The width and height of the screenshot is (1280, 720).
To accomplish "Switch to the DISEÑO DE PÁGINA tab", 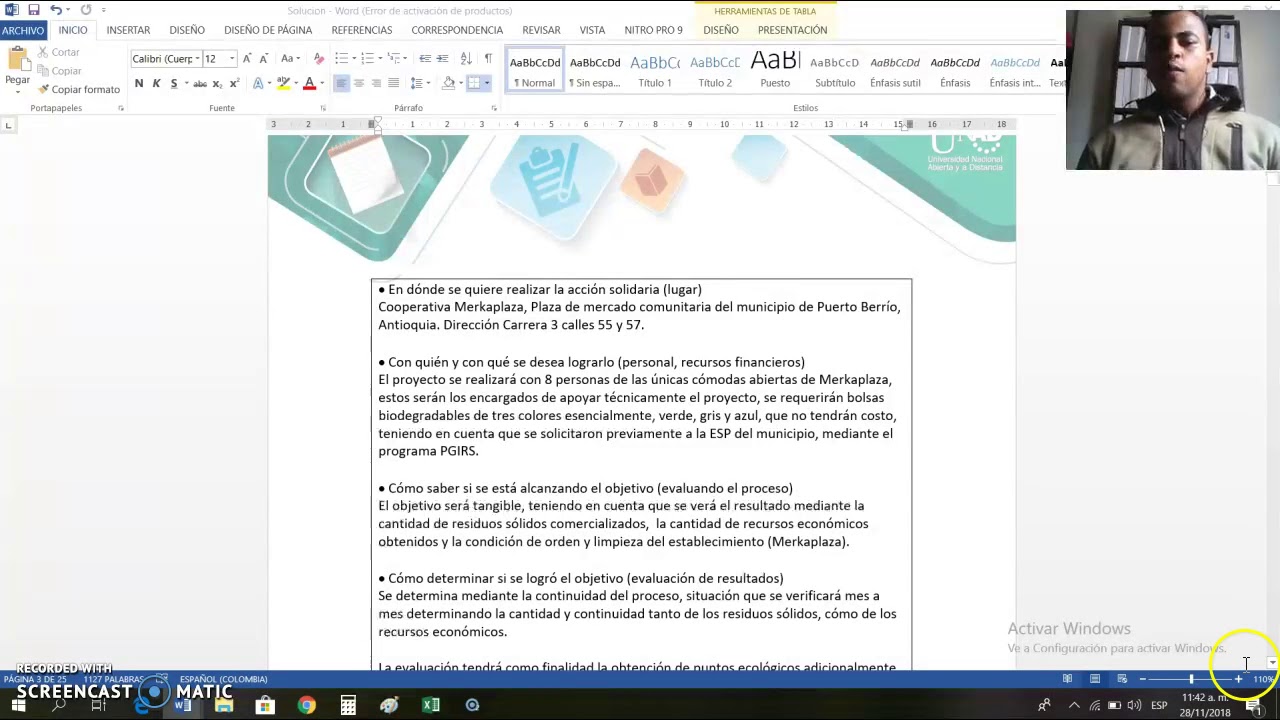I will tap(268, 30).
